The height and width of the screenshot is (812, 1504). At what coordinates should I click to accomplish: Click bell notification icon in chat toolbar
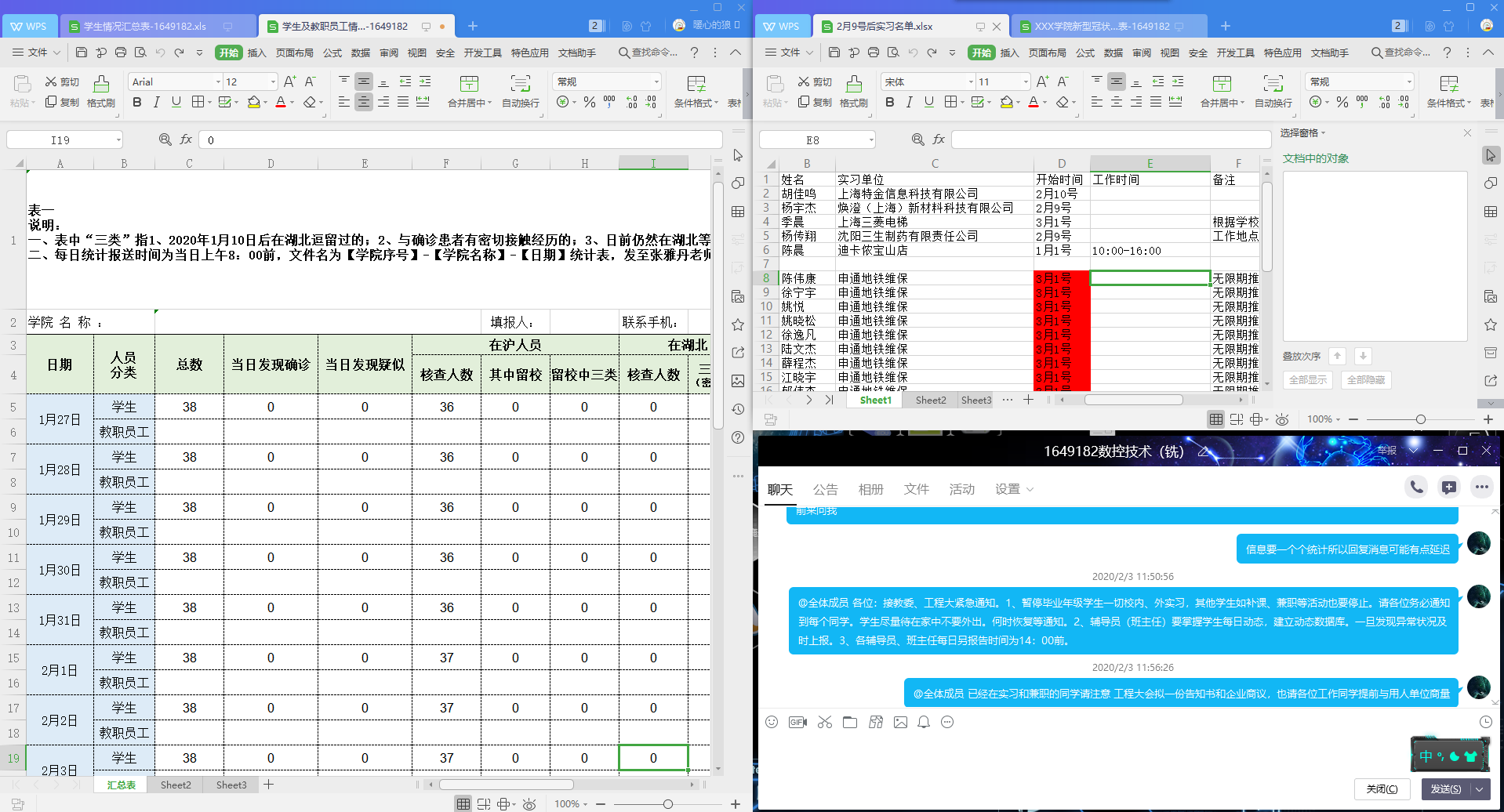[924, 722]
